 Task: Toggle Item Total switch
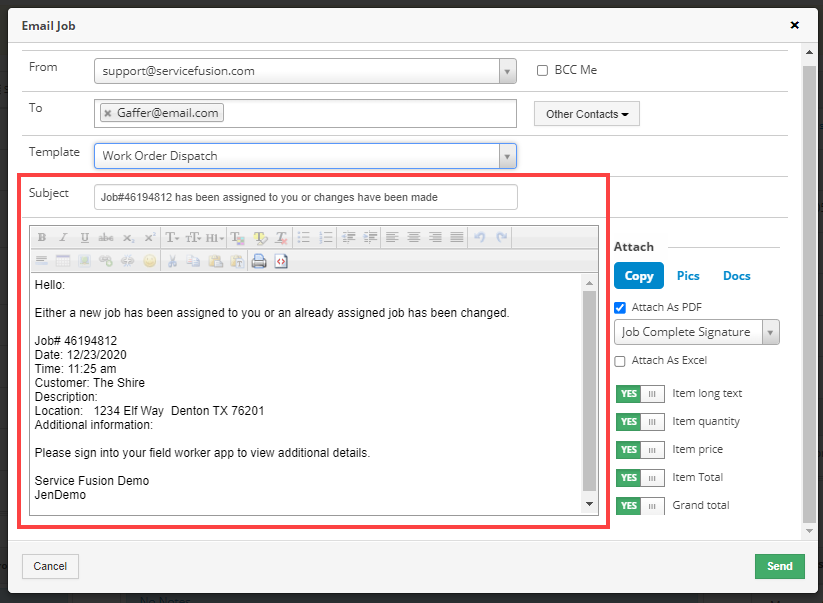tap(640, 478)
